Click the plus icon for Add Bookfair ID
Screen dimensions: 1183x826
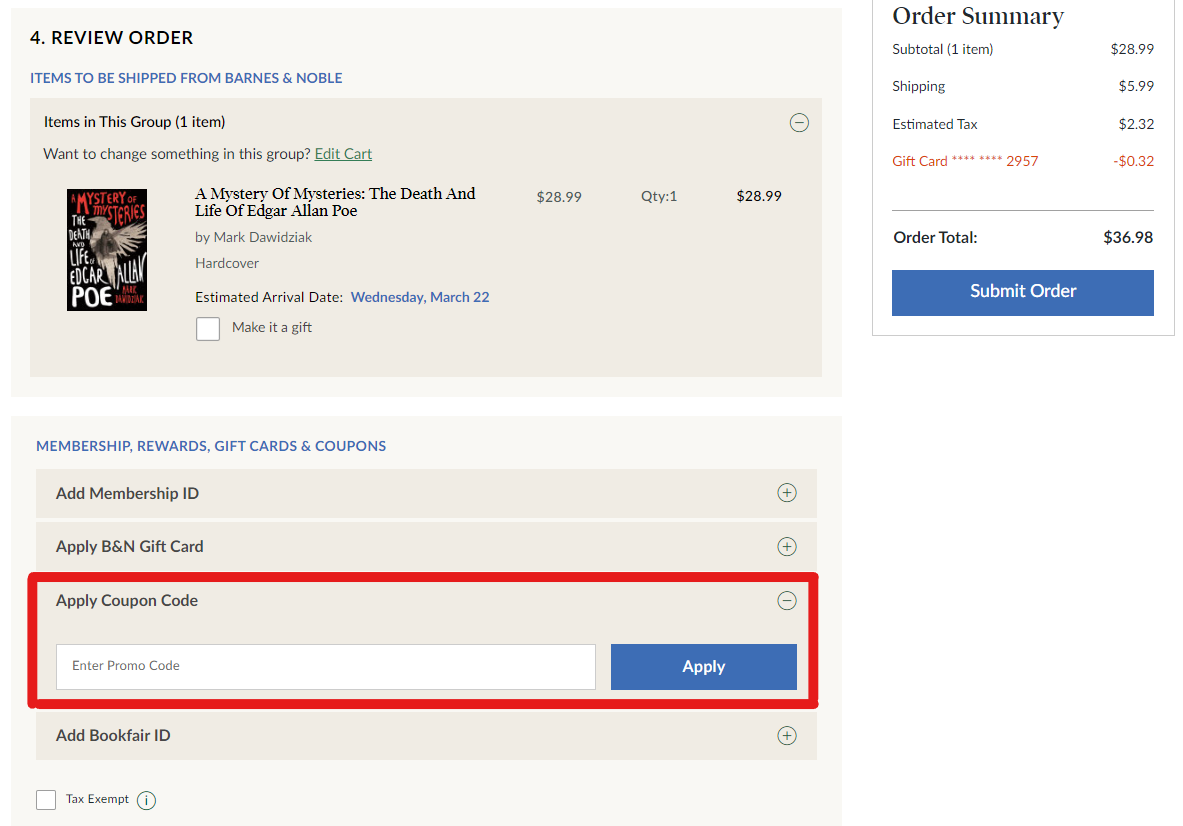pos(787,736)
